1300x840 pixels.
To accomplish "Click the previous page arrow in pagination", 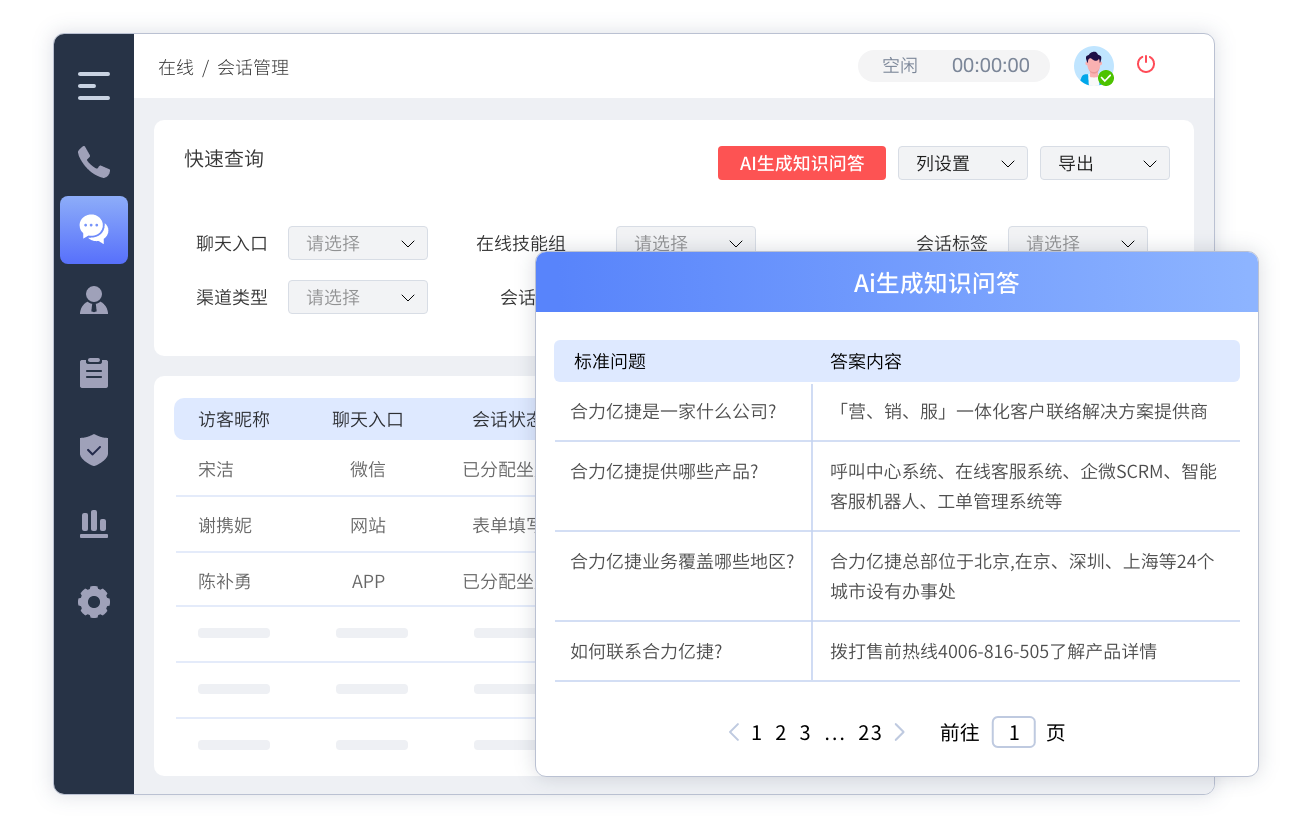I will pyautogui.click(x=734, y=732).
